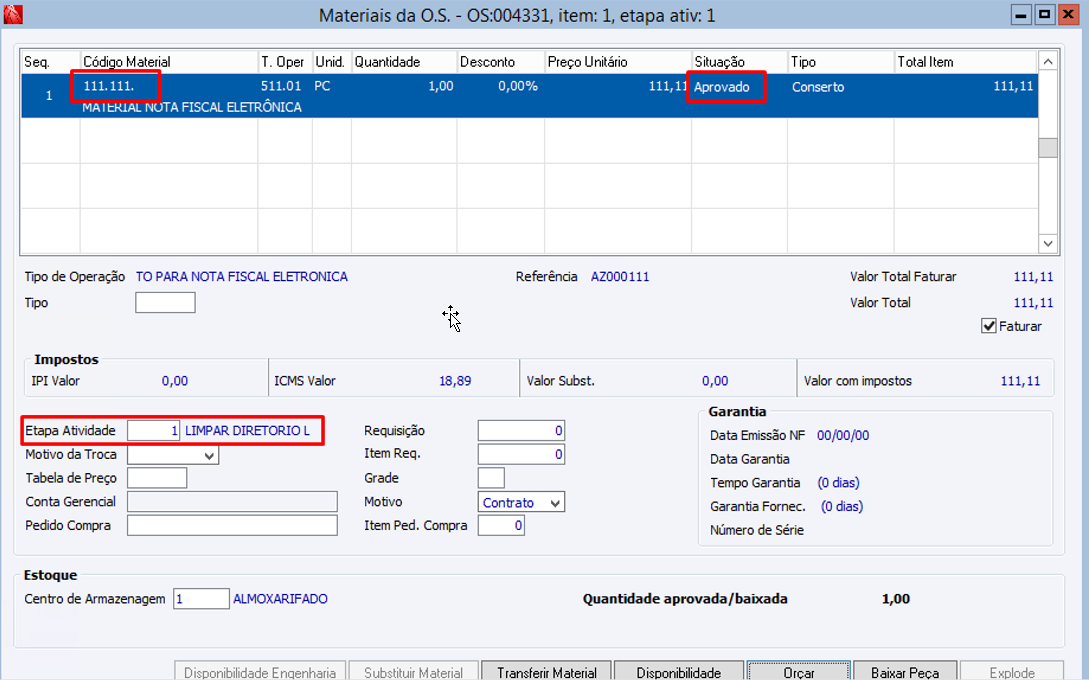Viewport: 1089px width, 680px height.
Task: Click the Garantia Fornec. (0 dias) value
Action: pyautogui.click(x=842, y=506)
